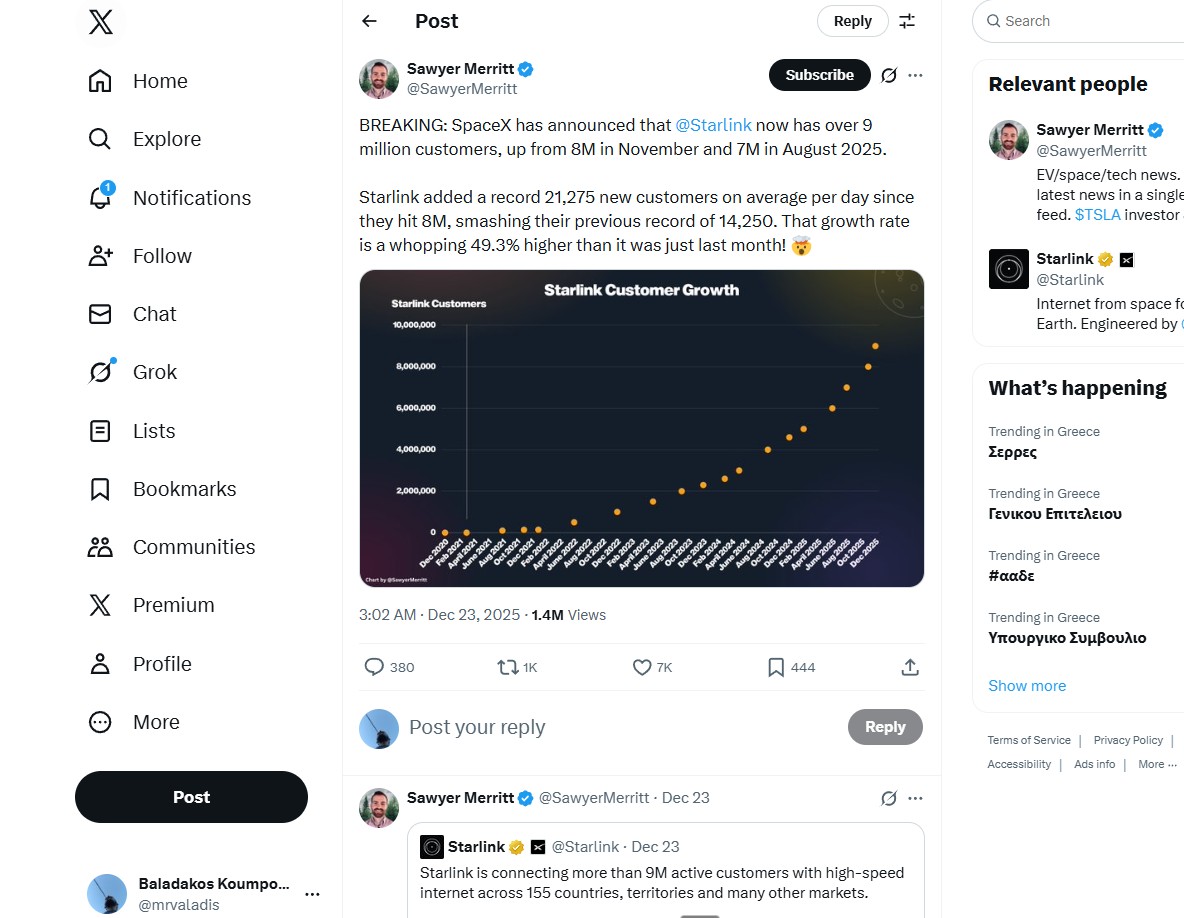This screenshot has height=918, width=1184.
Task: Like the Starlink post with heart
Action: [642, 667]
